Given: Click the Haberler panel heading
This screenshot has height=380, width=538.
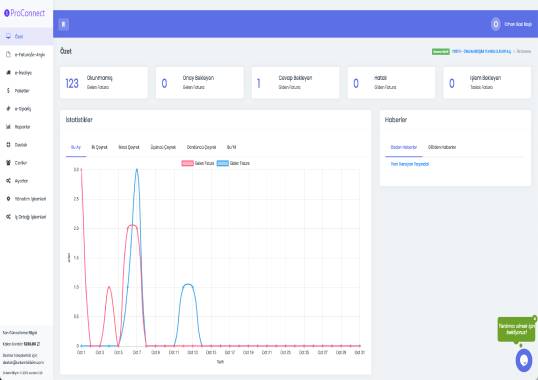Looking at the screenshot, I should (x=396, y=120).
